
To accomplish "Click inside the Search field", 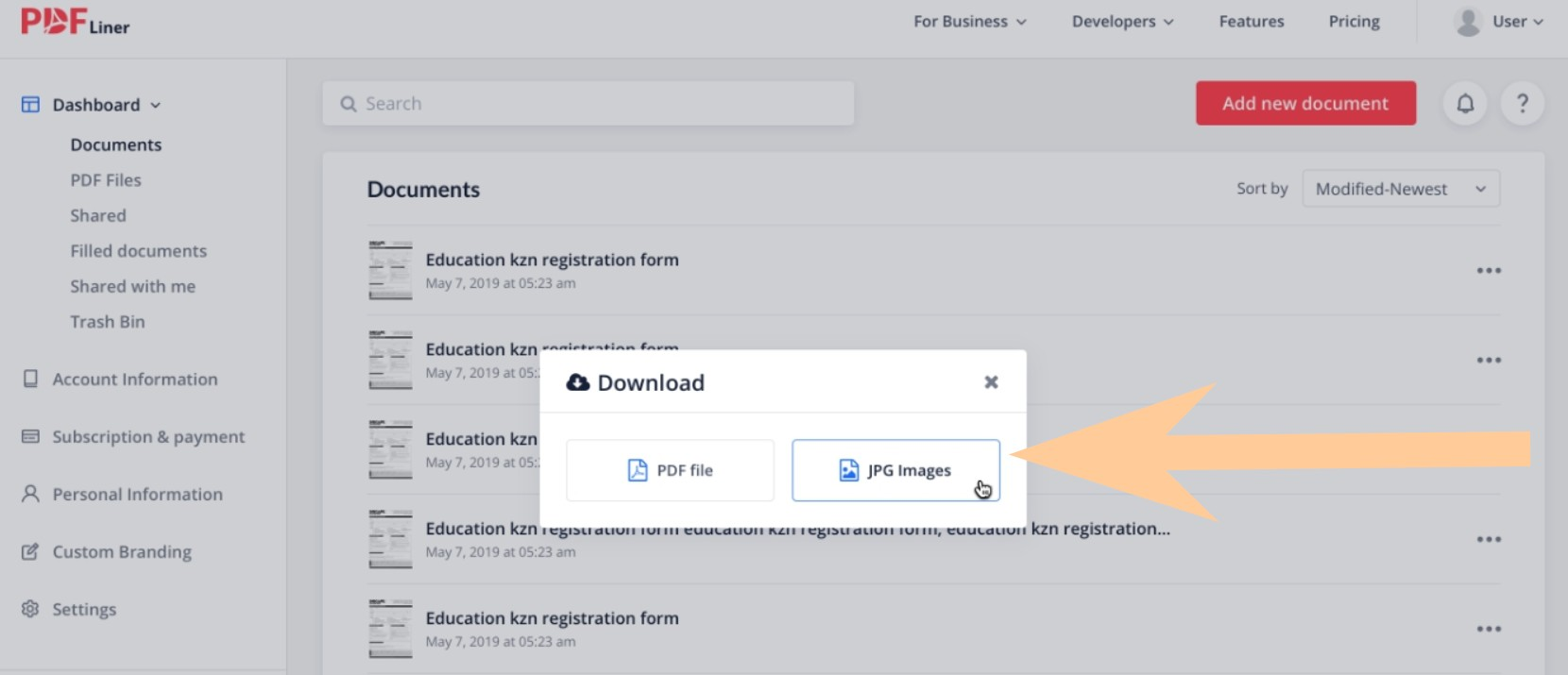I will tap(588, 103).
